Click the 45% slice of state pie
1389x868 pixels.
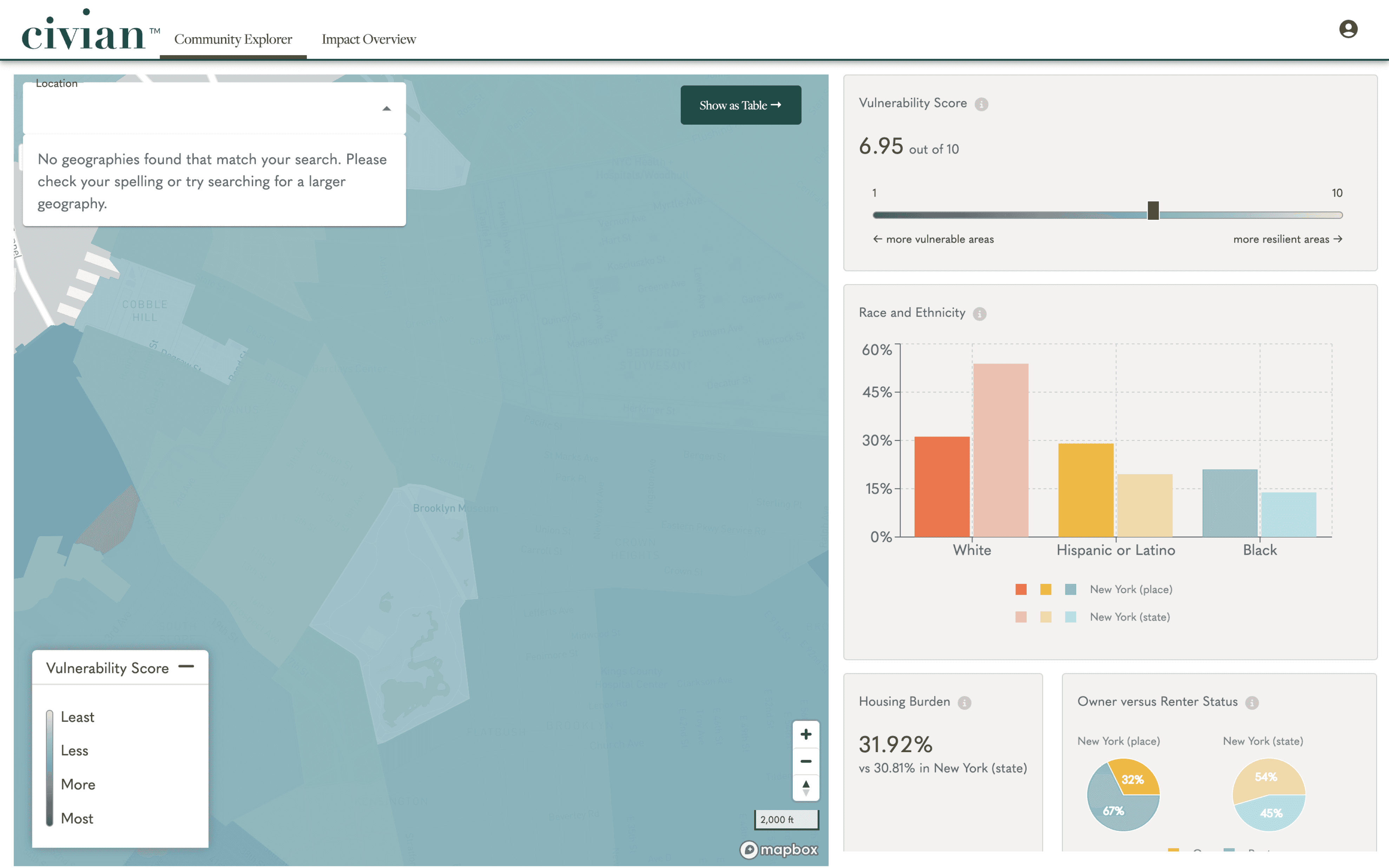pyautogui.click(x=1271, y=814)
